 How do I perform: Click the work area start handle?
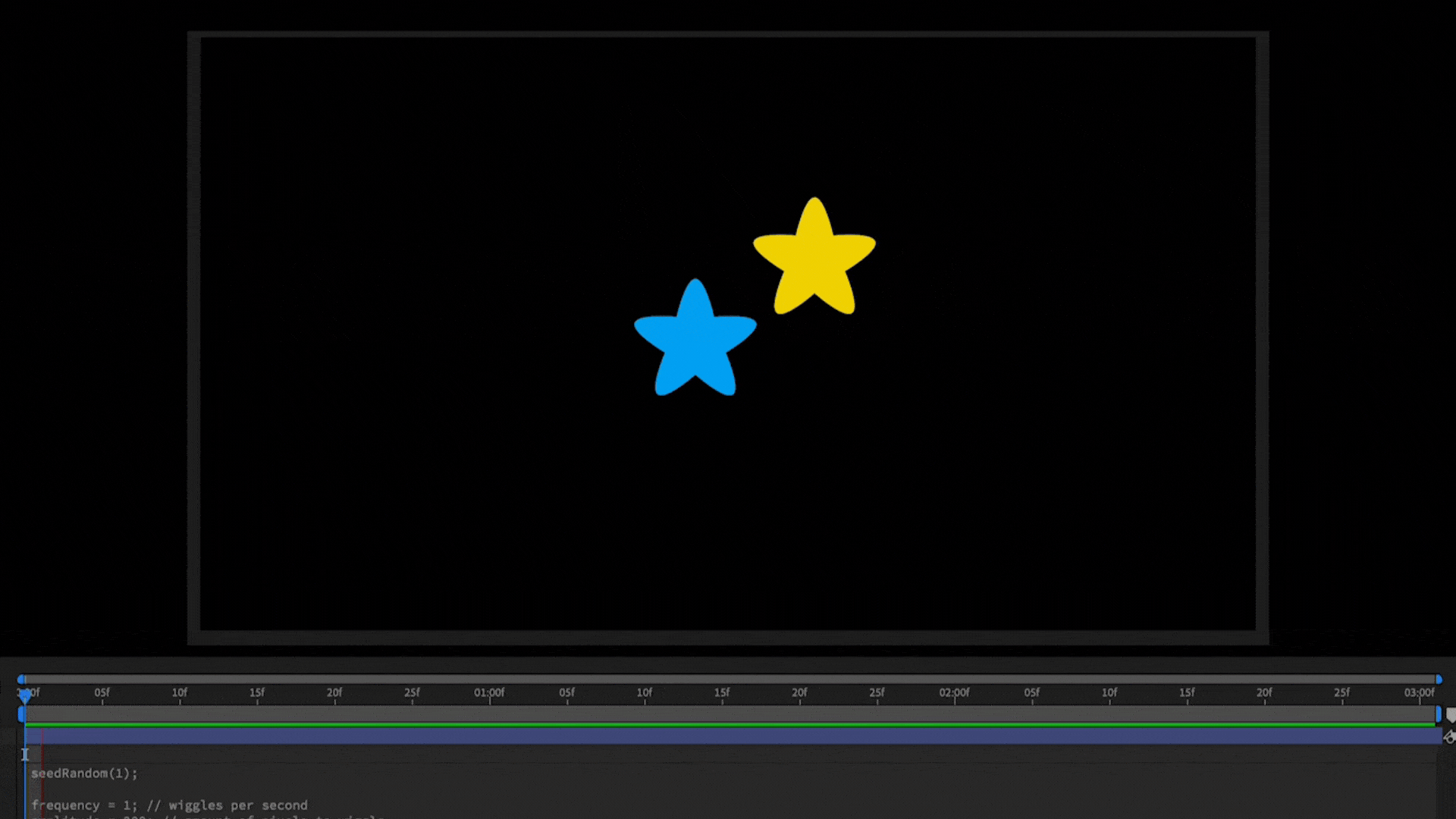(x=21, y=714)
